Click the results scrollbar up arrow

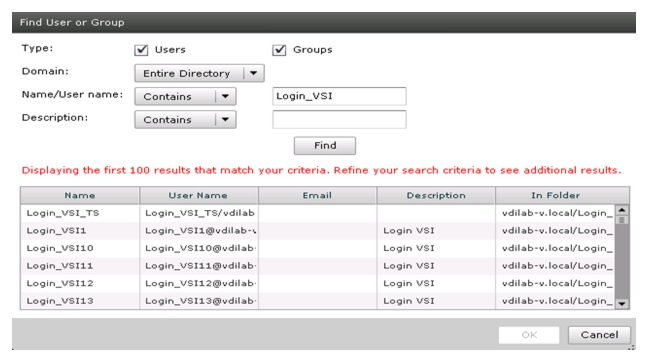622,210
